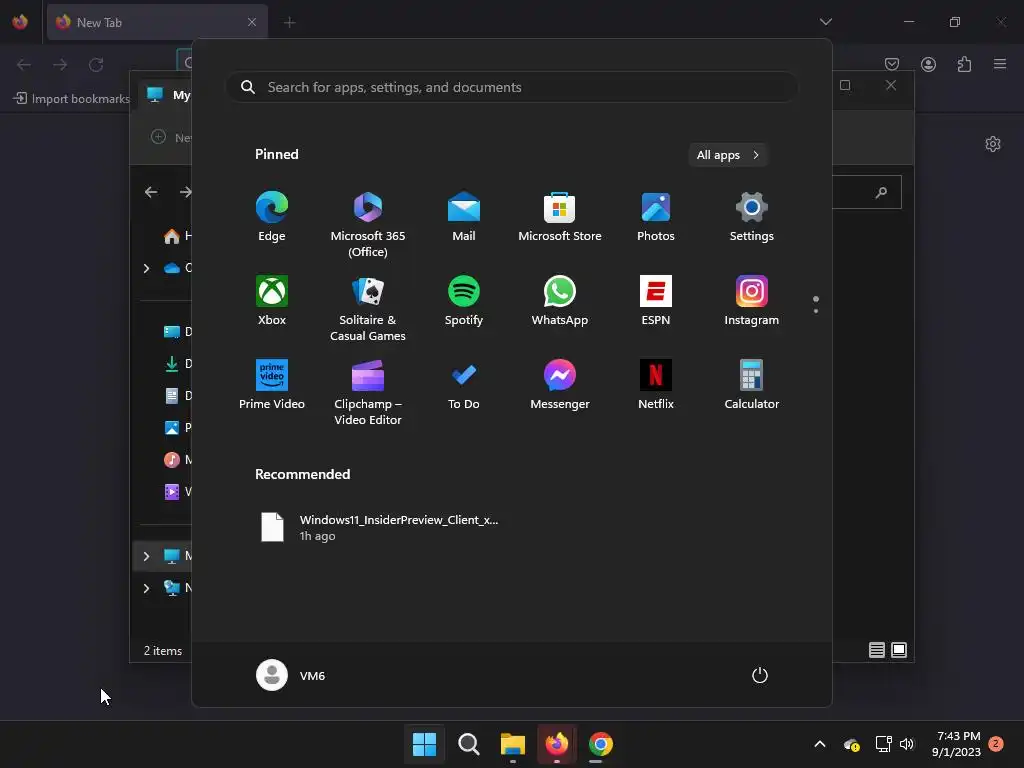Image resolution: width=1024 pixels, height=768 pixels.
Task: Open the Edge pinned app
Action: [x=272, y=217]
